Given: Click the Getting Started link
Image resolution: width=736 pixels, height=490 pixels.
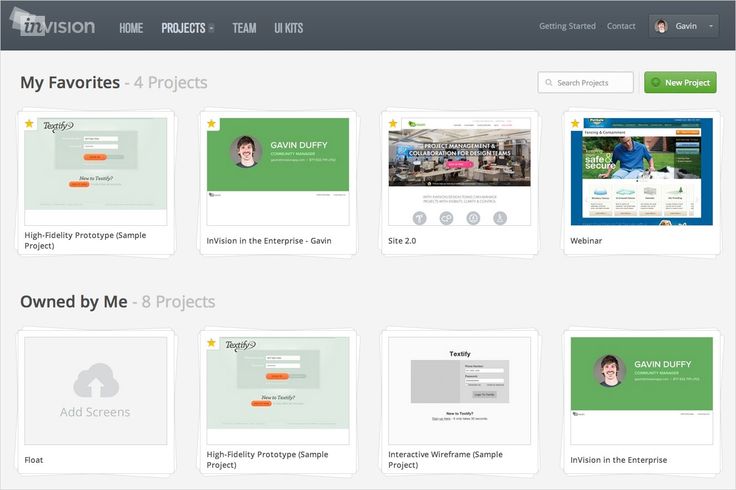Looking at the screenshot, I should tap(567, 26).
